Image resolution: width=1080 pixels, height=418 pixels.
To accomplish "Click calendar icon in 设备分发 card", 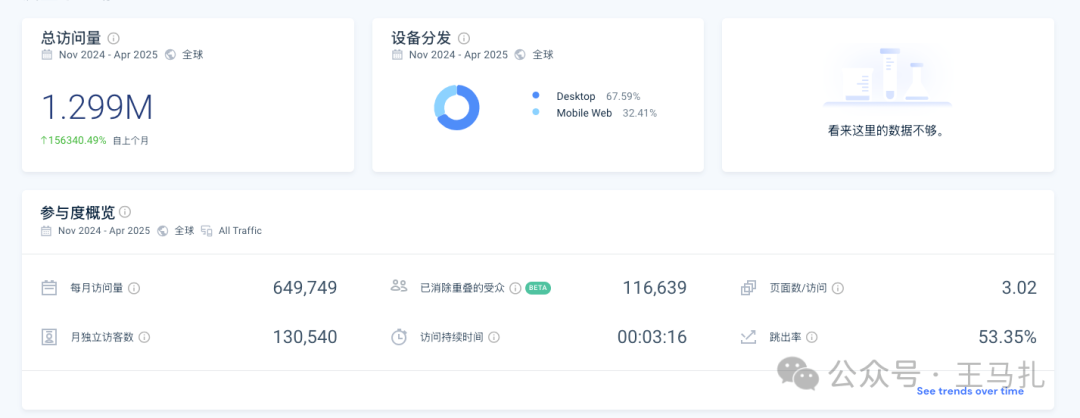I will 397,54.
